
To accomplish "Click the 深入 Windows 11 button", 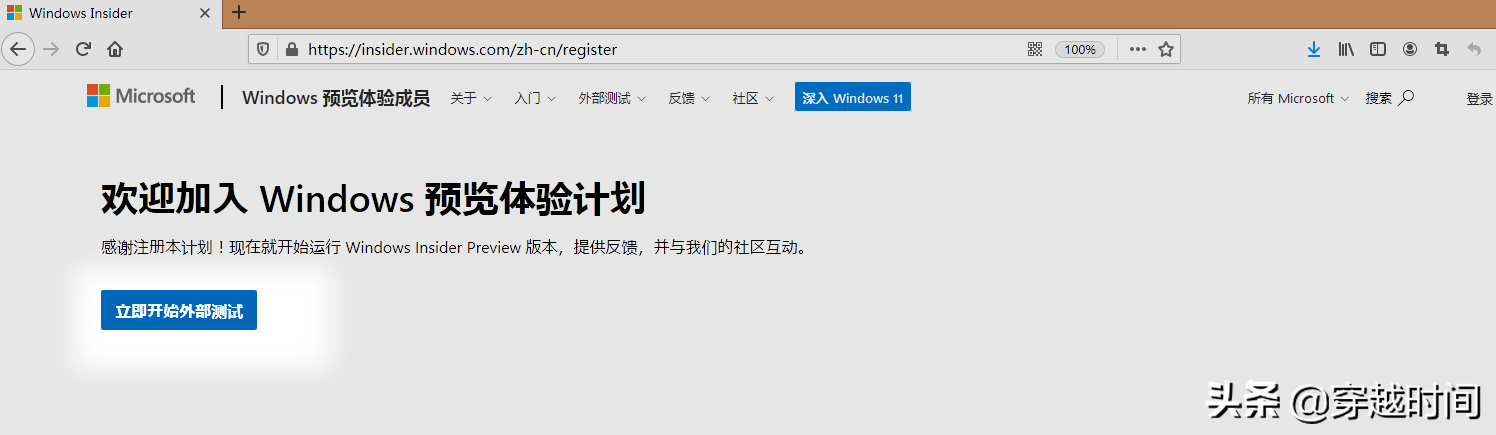I will pos(852,98).
